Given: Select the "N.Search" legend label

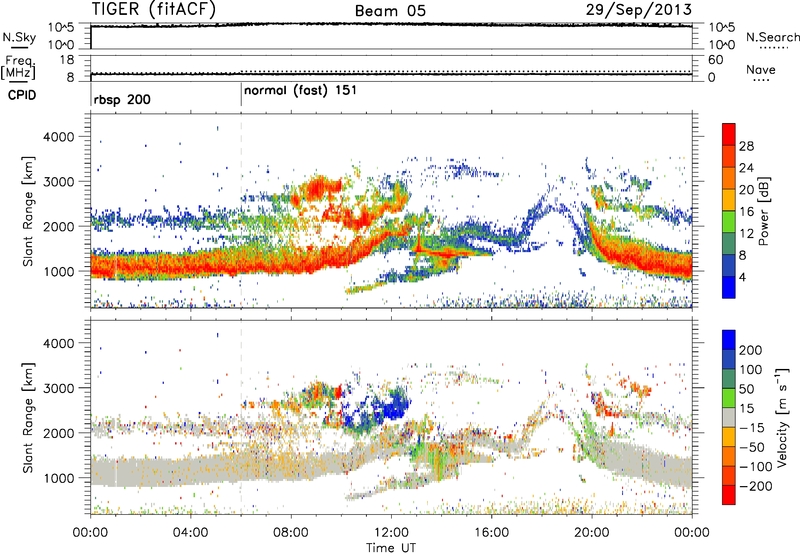Looking at the screenshot, I should click(772, 37).
